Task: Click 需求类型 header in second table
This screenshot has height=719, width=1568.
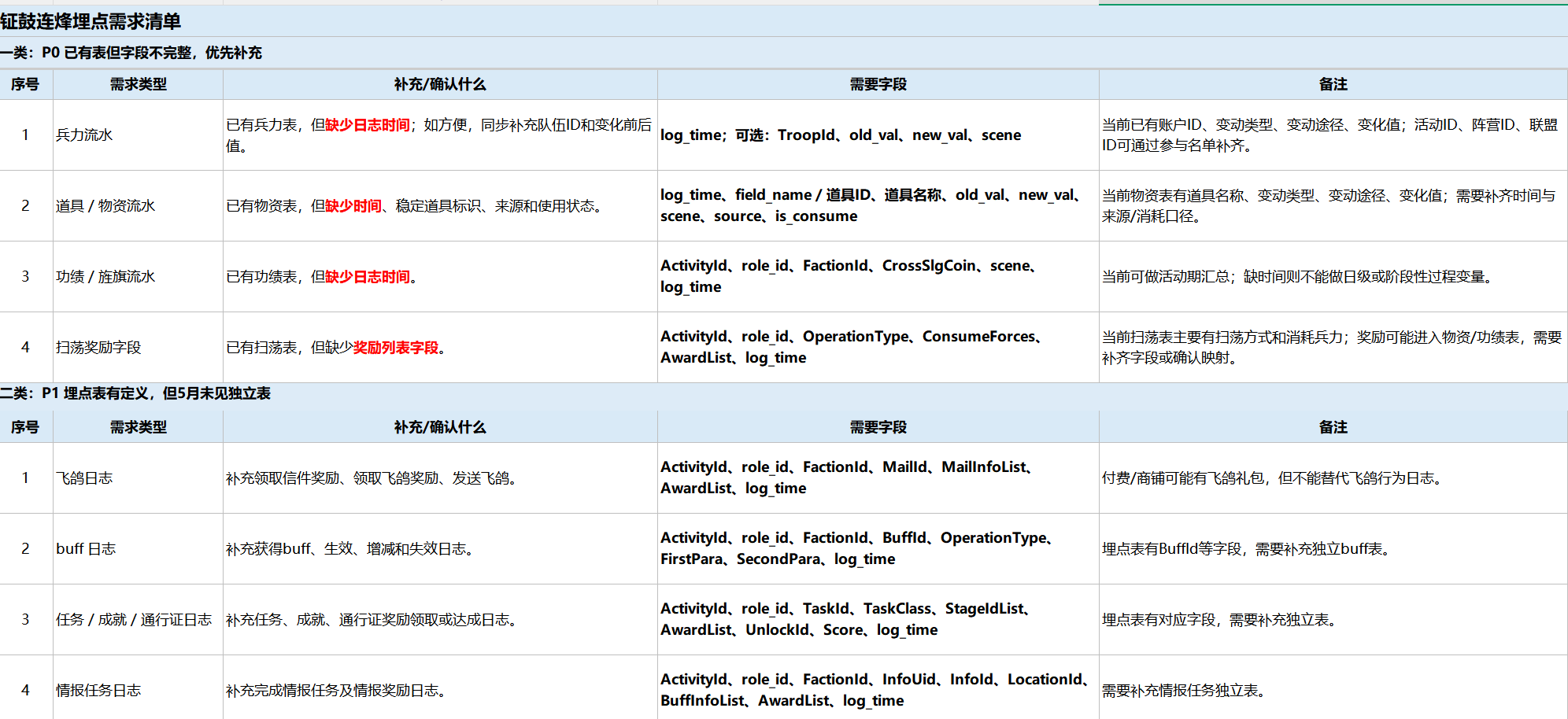Action: pyautogui.click(x=139, y=427)
